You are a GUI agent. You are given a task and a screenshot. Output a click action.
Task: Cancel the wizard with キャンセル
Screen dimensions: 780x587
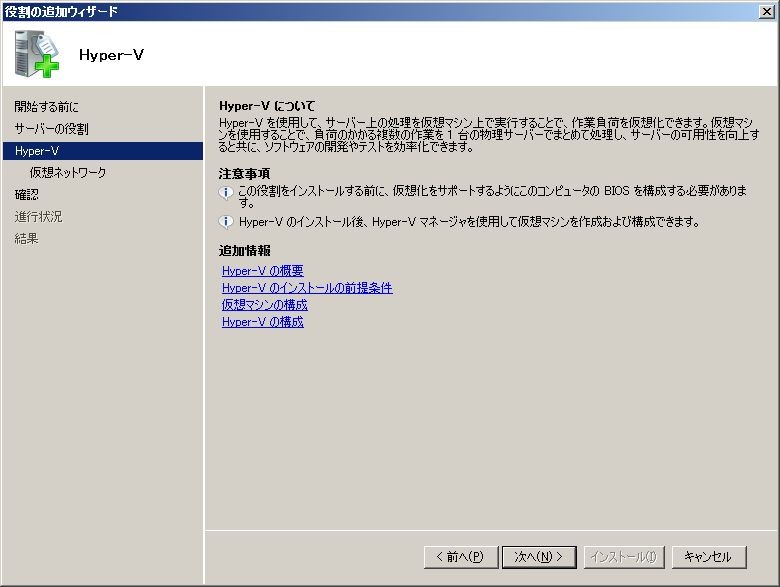708,557
